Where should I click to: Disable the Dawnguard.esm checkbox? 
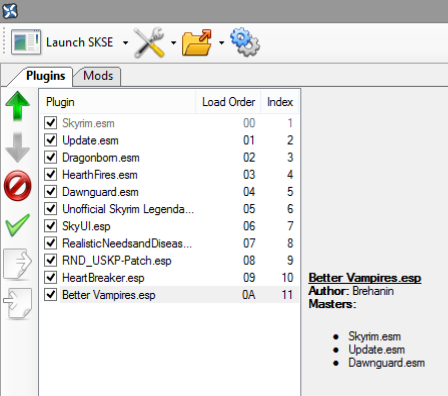click(x=51, y=192)
